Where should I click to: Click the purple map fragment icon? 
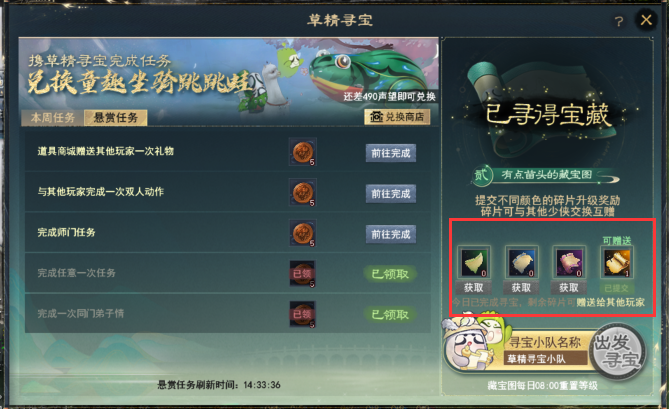click(569, 262)
